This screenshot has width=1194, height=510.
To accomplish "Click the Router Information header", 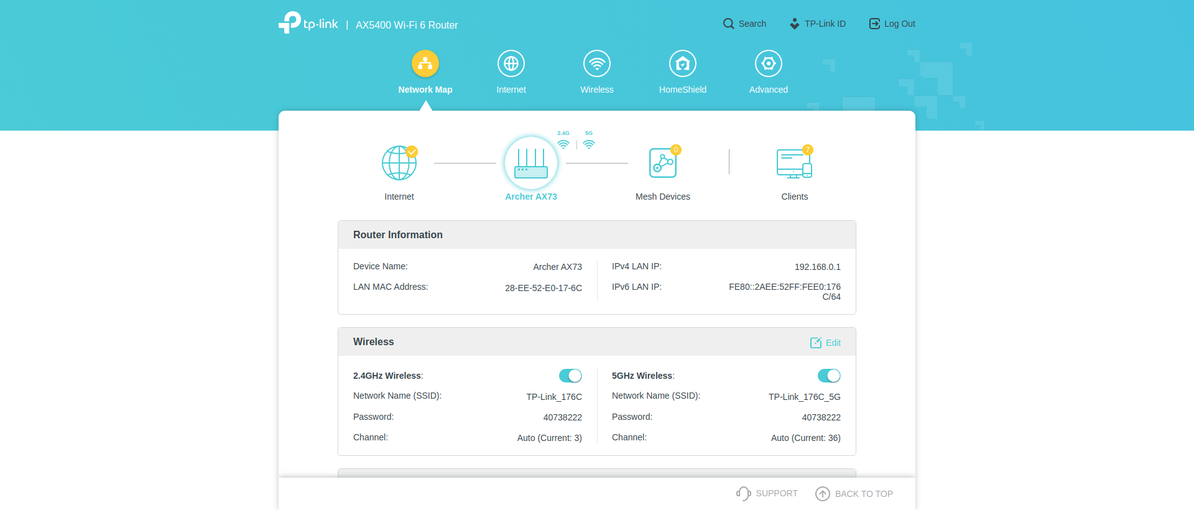I will pos(597,234).
